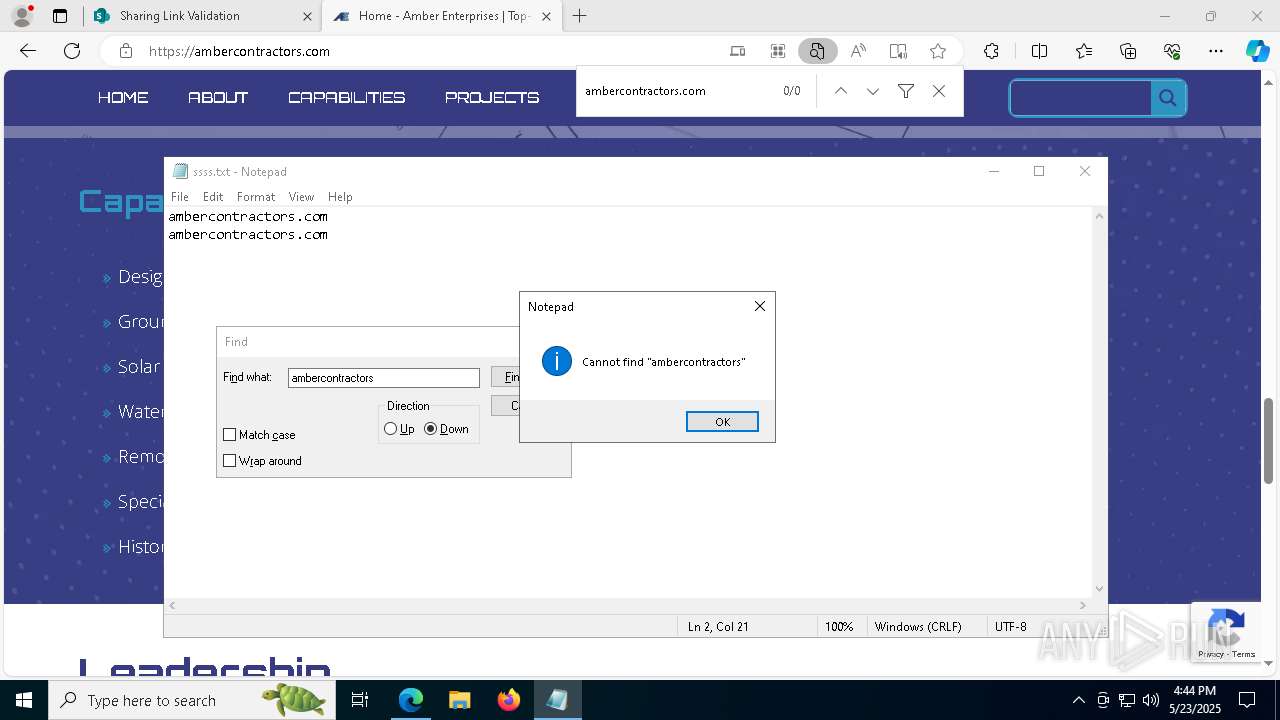This screenshot has height=720, width=1280.
Task: Open Notepad View menu
Action: tap(301, 197)
